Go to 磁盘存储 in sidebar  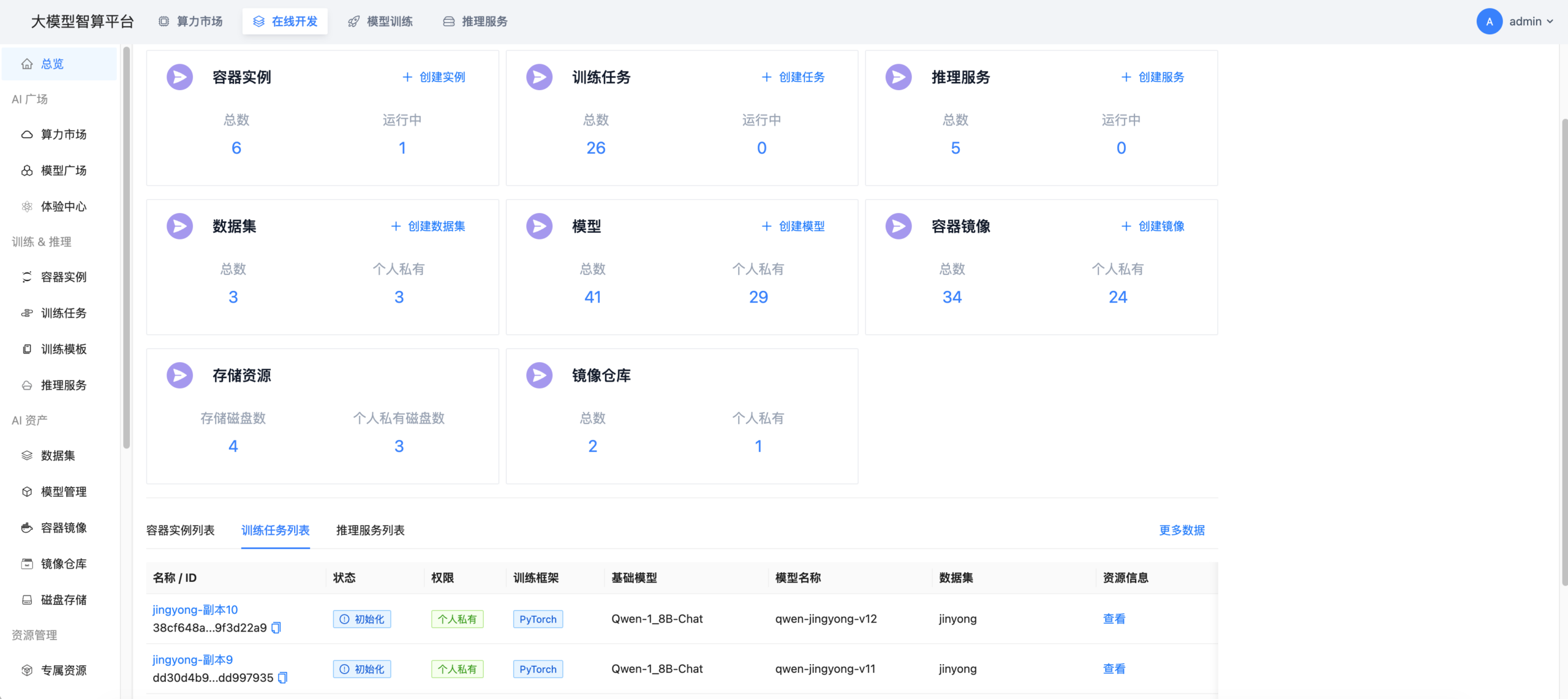pyautogui.click(x=63, y=600)
